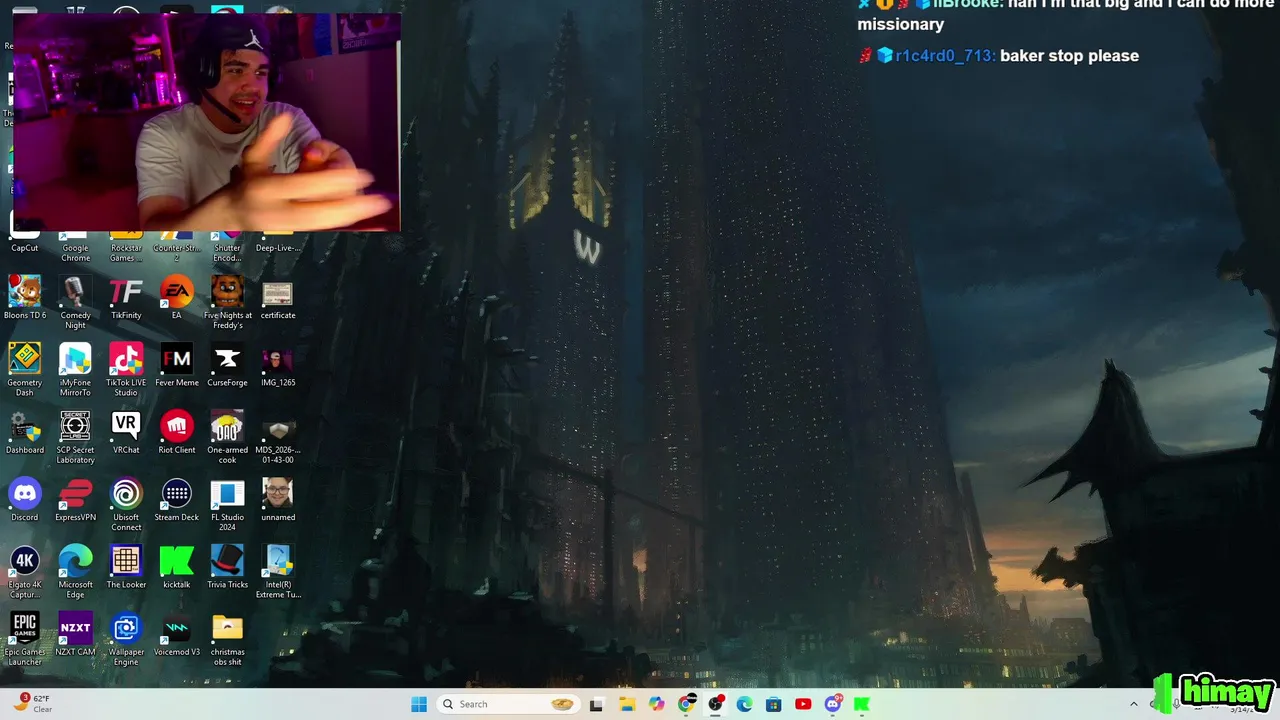1280x720 pixels.
Task: Open the Dashboard desktop shortcut
Action: pos(25,427)
